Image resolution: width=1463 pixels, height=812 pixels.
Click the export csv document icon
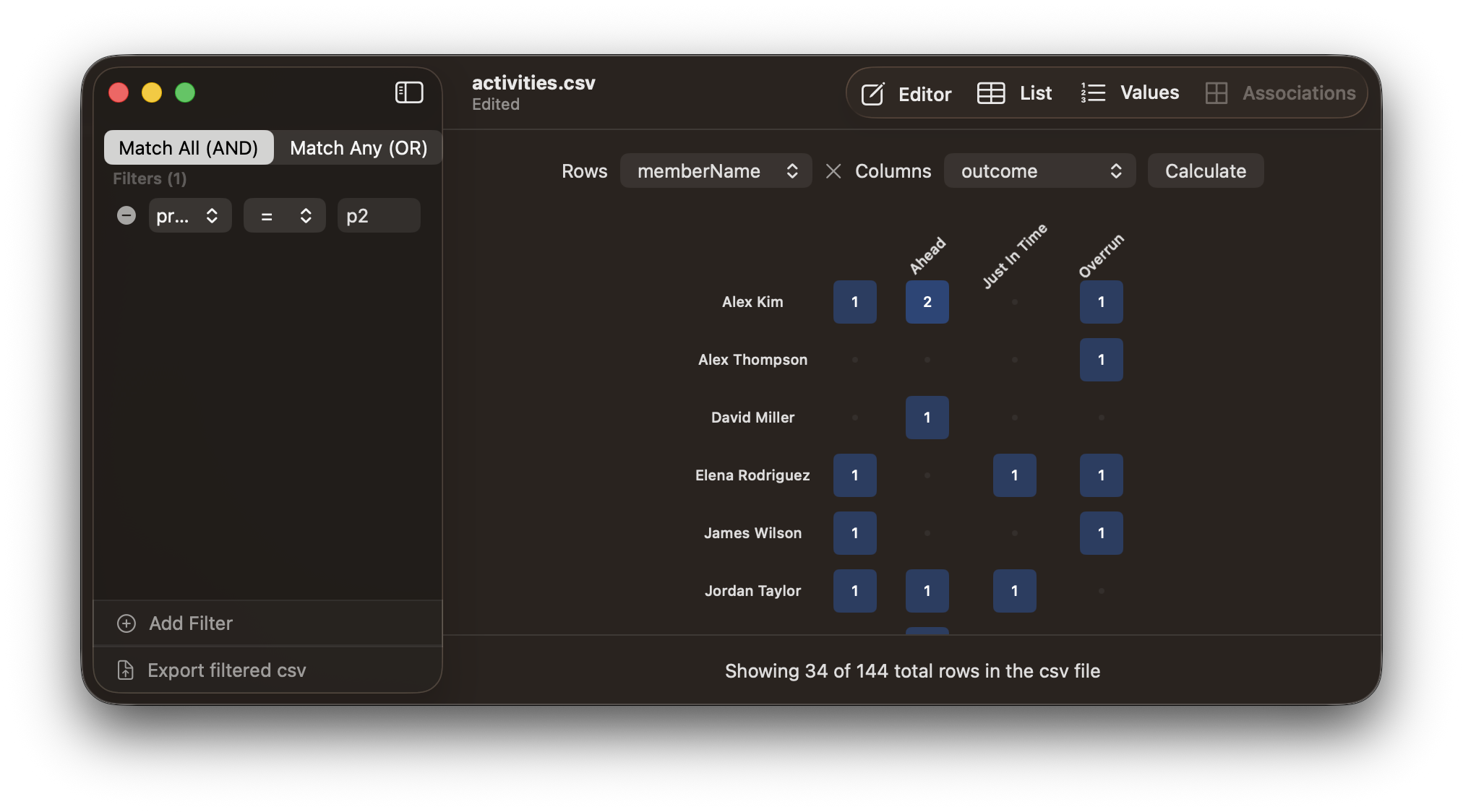(x=126, y=670)
